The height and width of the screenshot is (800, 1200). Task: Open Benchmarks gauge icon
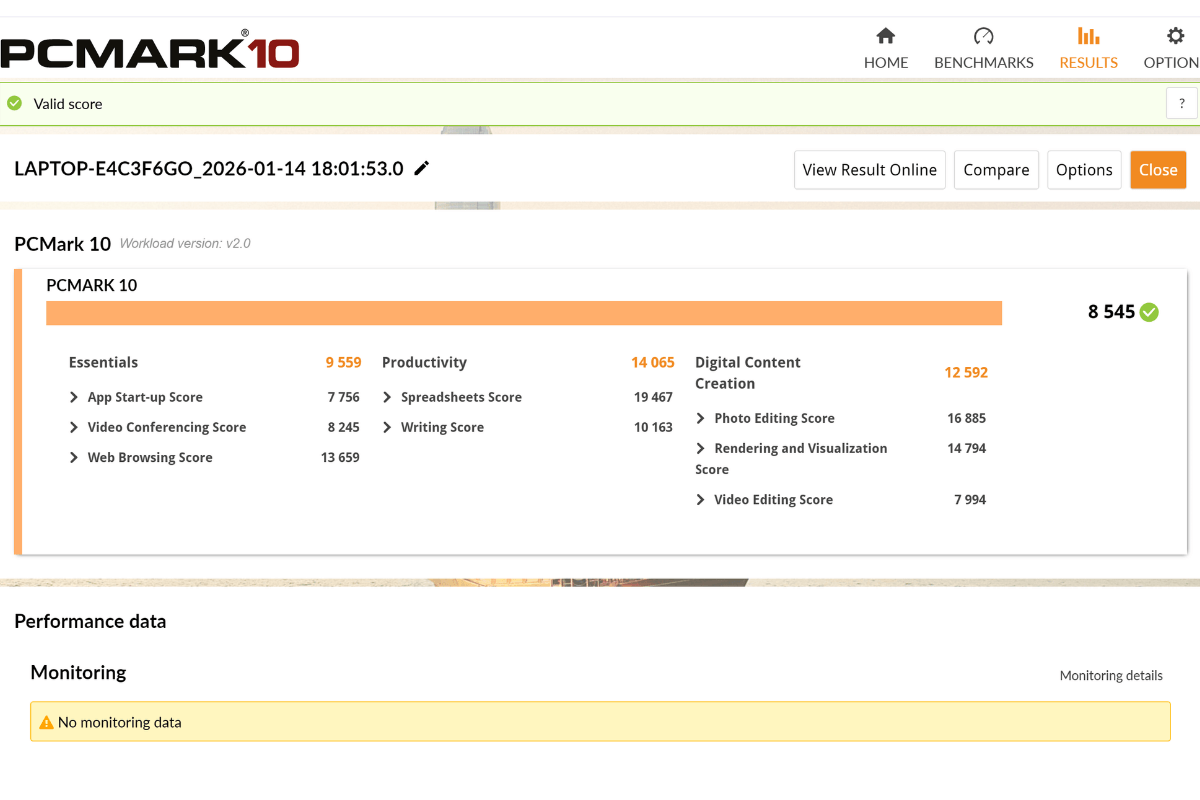[x=984, y=36]
